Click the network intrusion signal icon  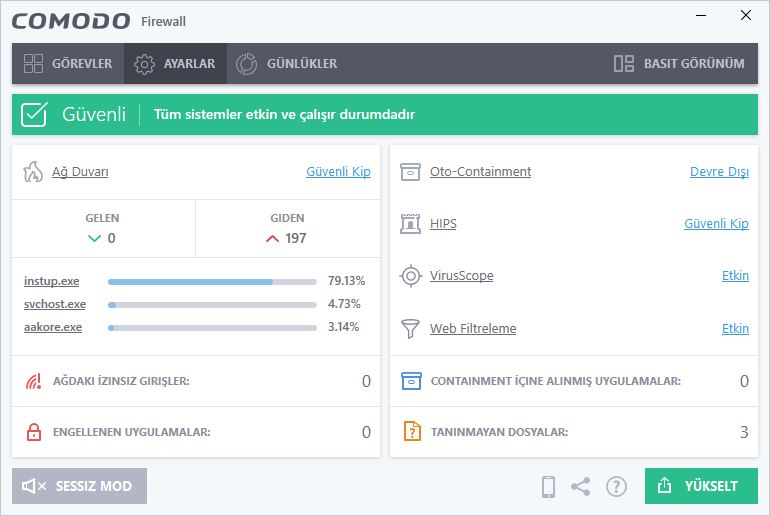click(x=33, y=381)
